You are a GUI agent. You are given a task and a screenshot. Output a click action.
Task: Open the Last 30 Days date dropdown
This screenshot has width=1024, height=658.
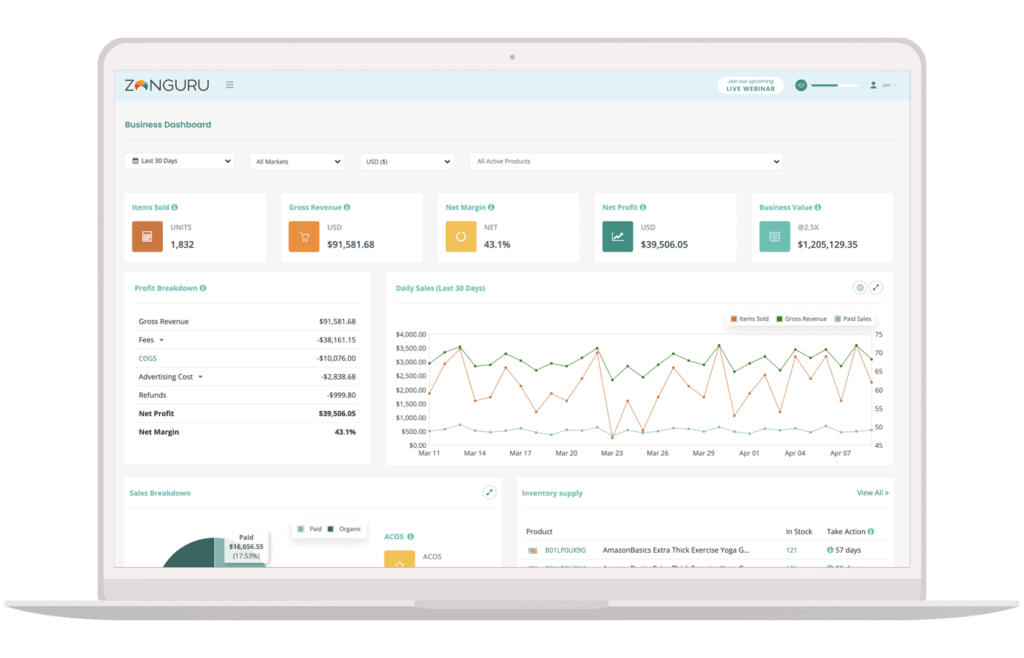click(180, 161)
